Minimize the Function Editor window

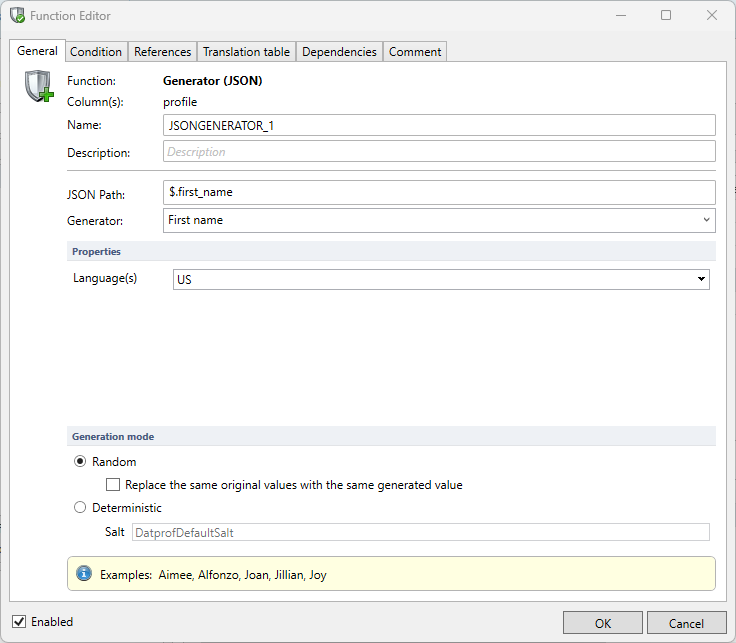[x=621, y=15]
